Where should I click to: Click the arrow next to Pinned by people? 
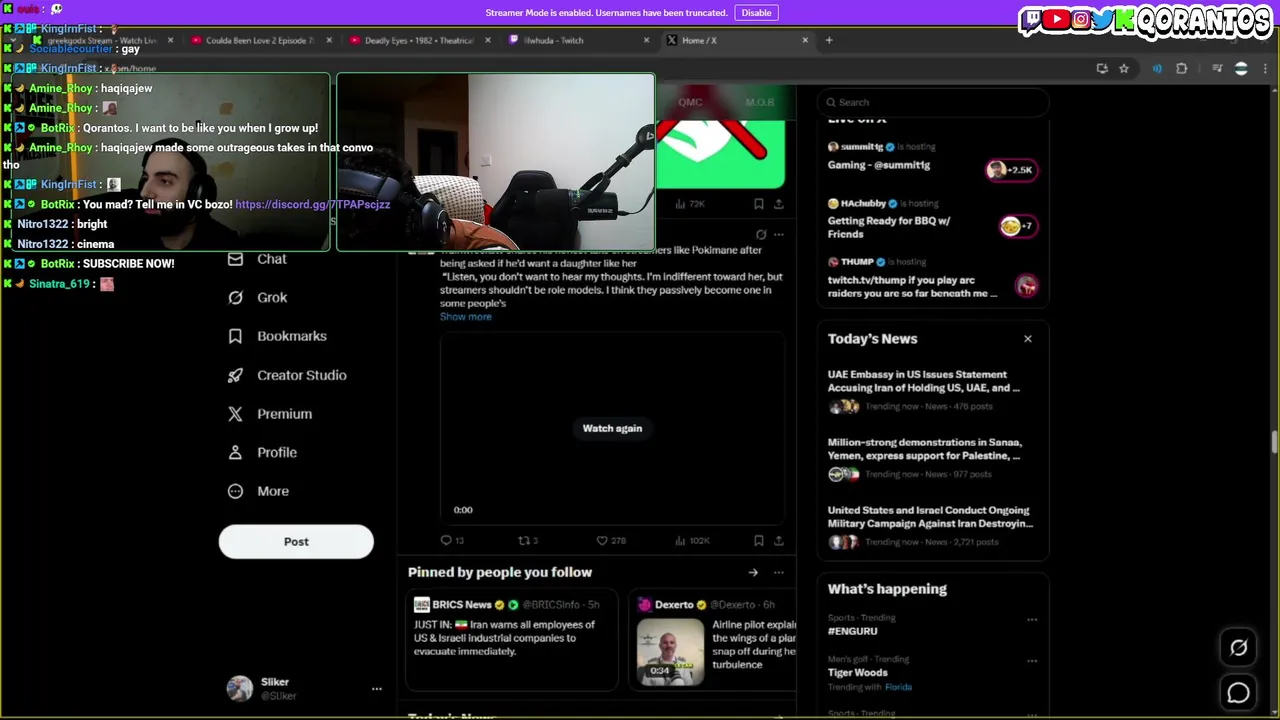(x=753, y=572)
